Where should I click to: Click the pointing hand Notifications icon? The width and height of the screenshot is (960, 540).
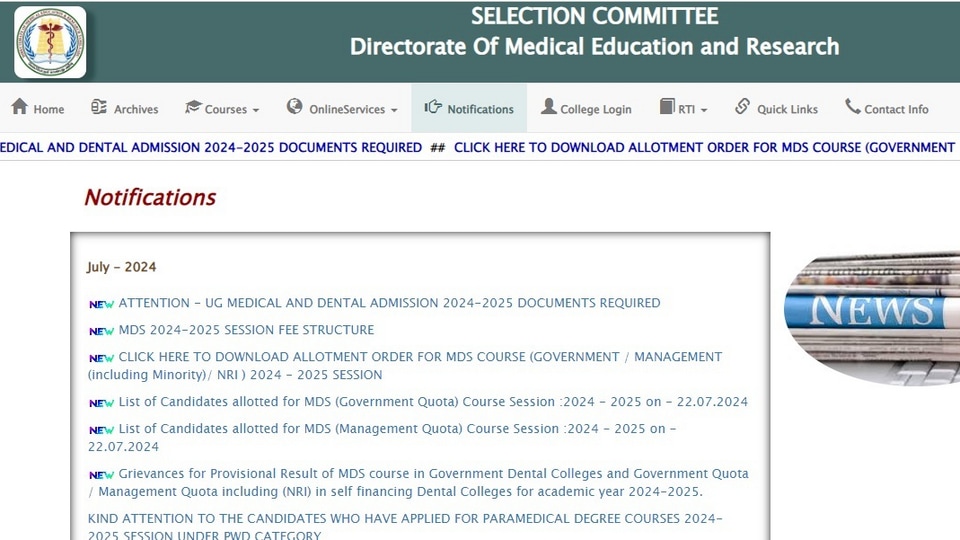tap(433, 107)
